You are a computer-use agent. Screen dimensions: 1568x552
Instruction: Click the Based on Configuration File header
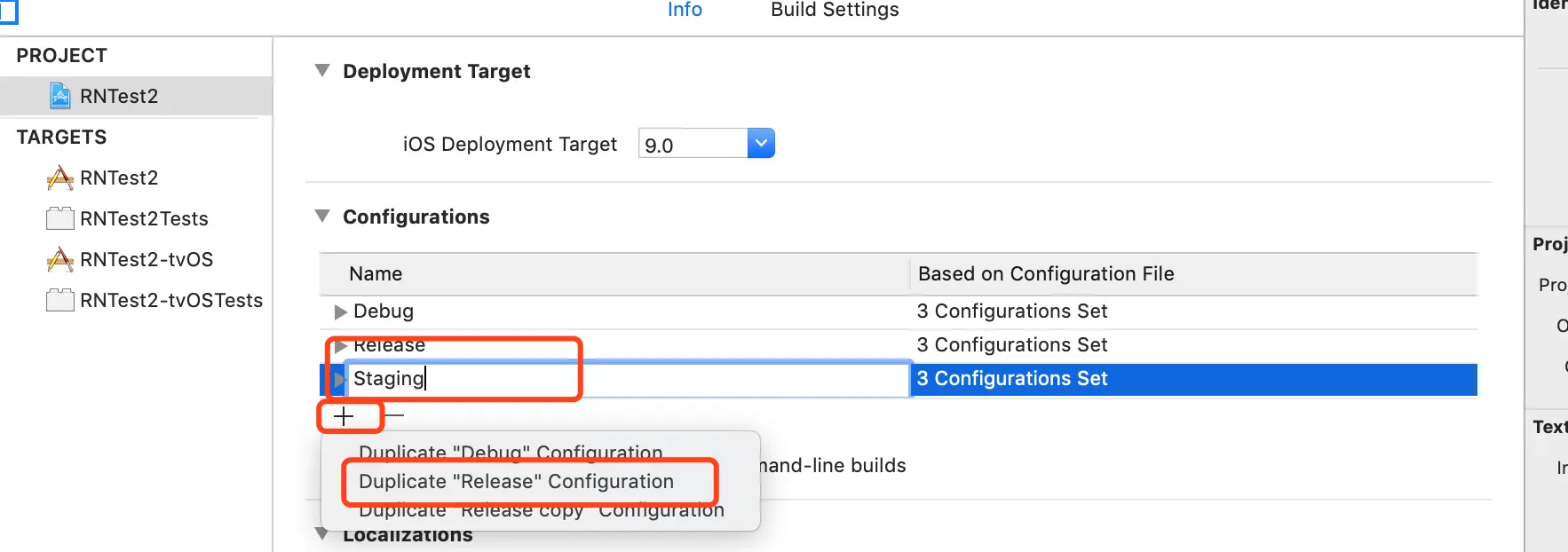tap(1046, 274)
